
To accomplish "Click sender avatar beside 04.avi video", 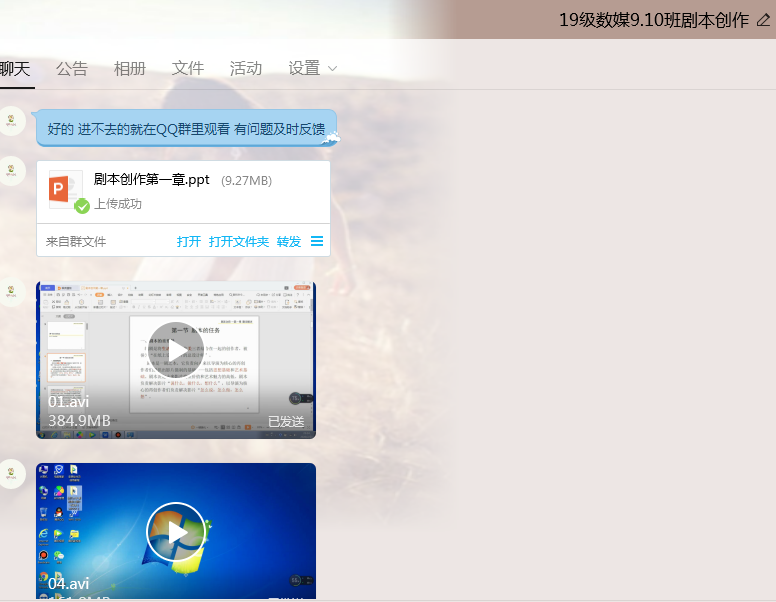I will point(12,473).
